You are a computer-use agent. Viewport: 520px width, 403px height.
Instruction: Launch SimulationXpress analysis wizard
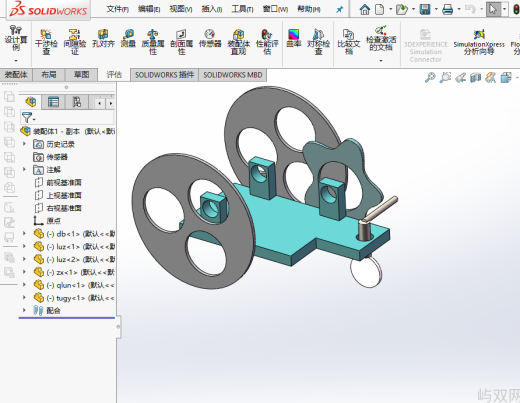(479, 42)
